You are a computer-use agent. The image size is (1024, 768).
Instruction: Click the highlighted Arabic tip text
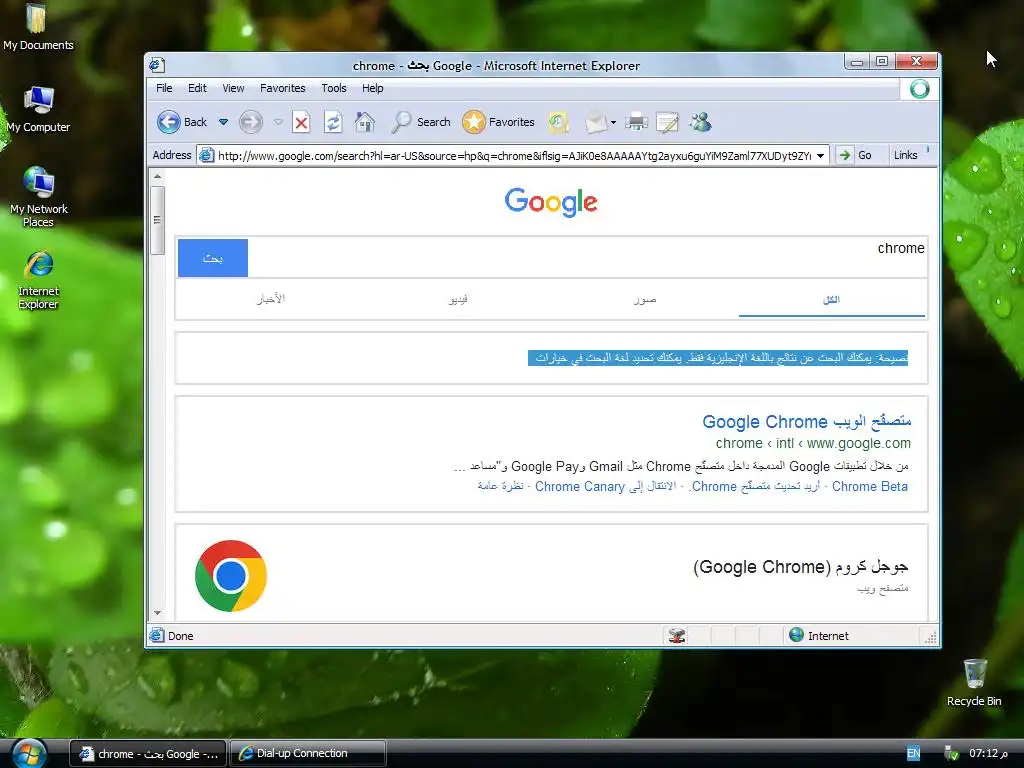click(718, 358)
